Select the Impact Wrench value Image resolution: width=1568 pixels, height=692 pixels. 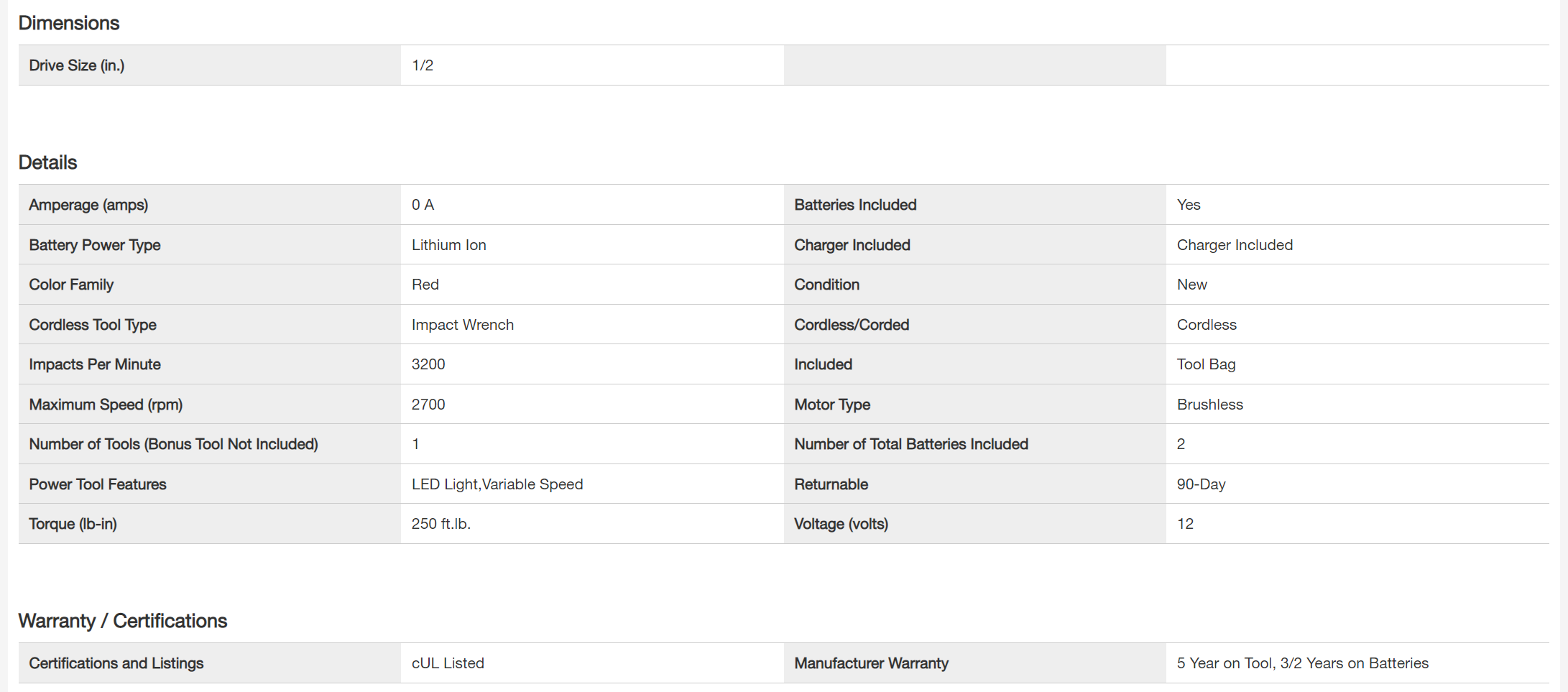point(462,325)
